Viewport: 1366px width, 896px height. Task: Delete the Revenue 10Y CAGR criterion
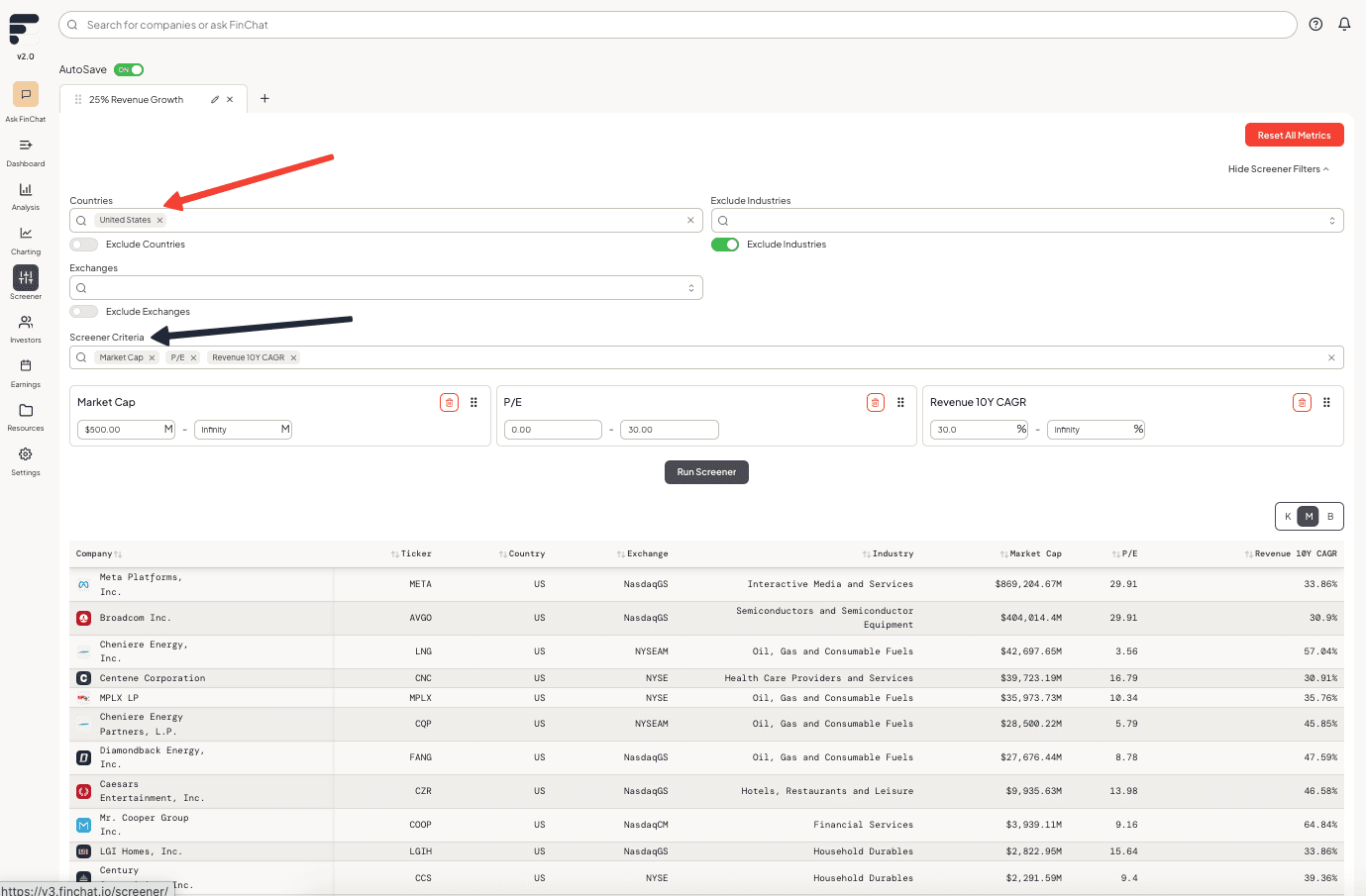pyautogui.click(x=1302, y=402)
